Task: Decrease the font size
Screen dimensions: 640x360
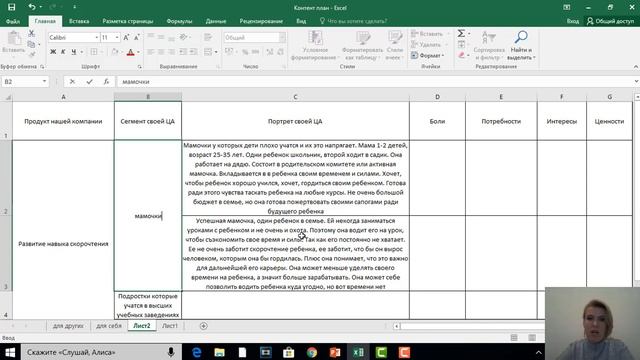Action: (x=137, y=38)
